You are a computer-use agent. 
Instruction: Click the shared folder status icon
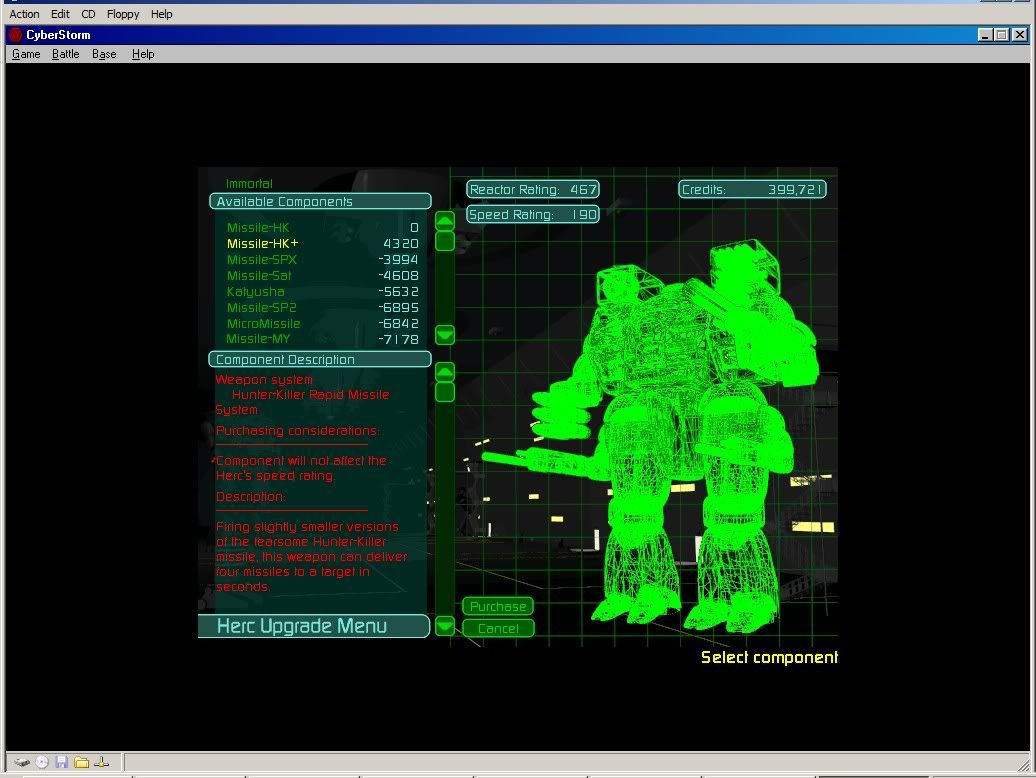click(x=82, y=762)
